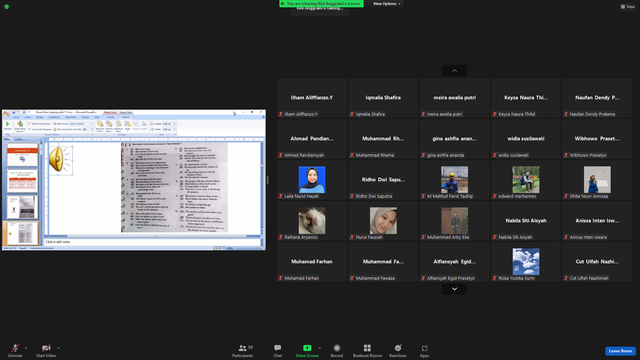The width and height of the screenshot is (640, 360).
Task: Open the Participants panel
Action: 243,350
